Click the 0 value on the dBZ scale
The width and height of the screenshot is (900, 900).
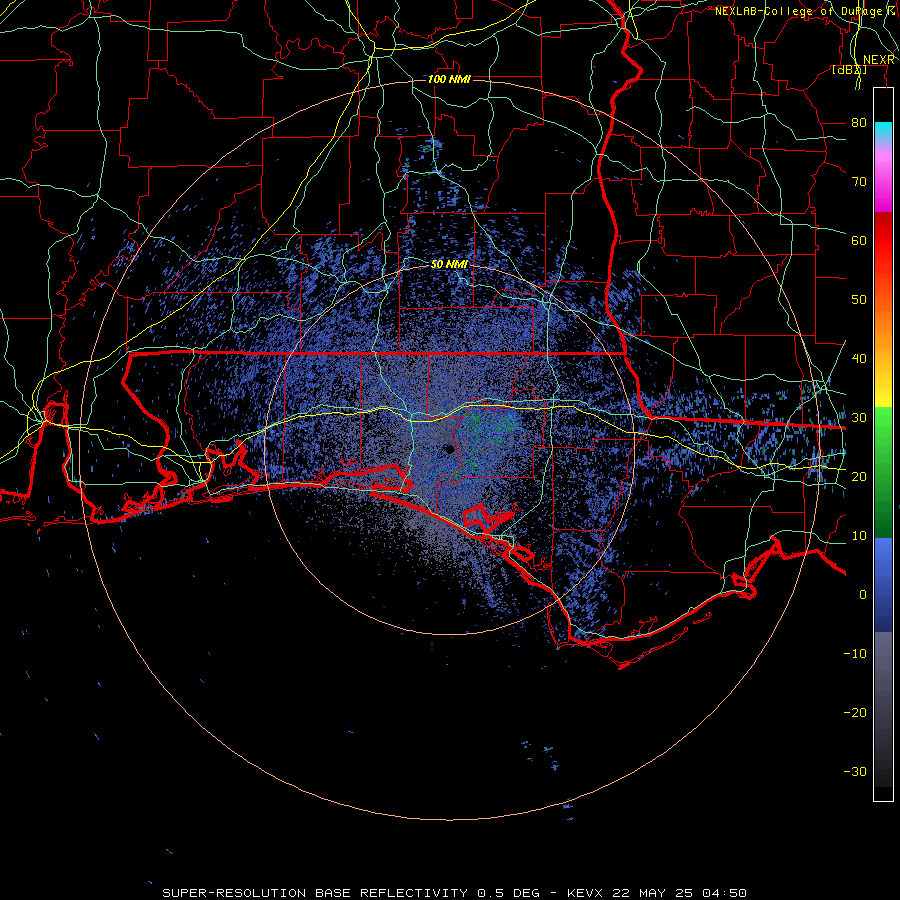[863, 595]
